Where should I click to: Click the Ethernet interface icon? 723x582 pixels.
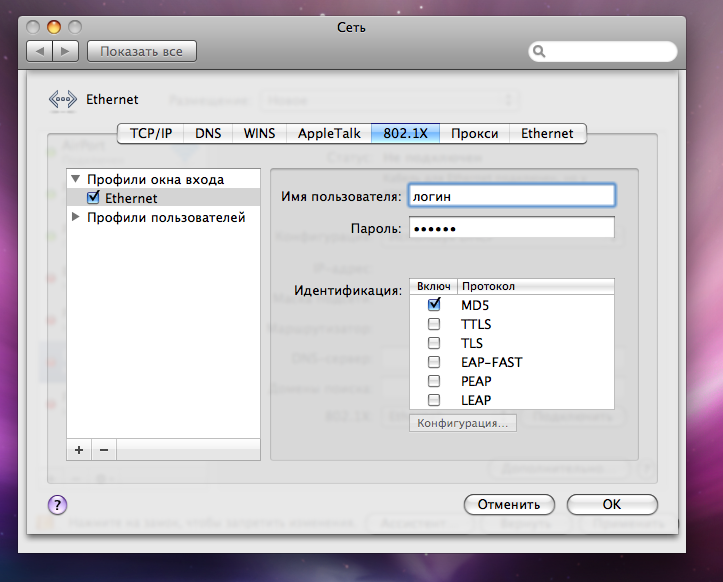click(x=63, y=100)
